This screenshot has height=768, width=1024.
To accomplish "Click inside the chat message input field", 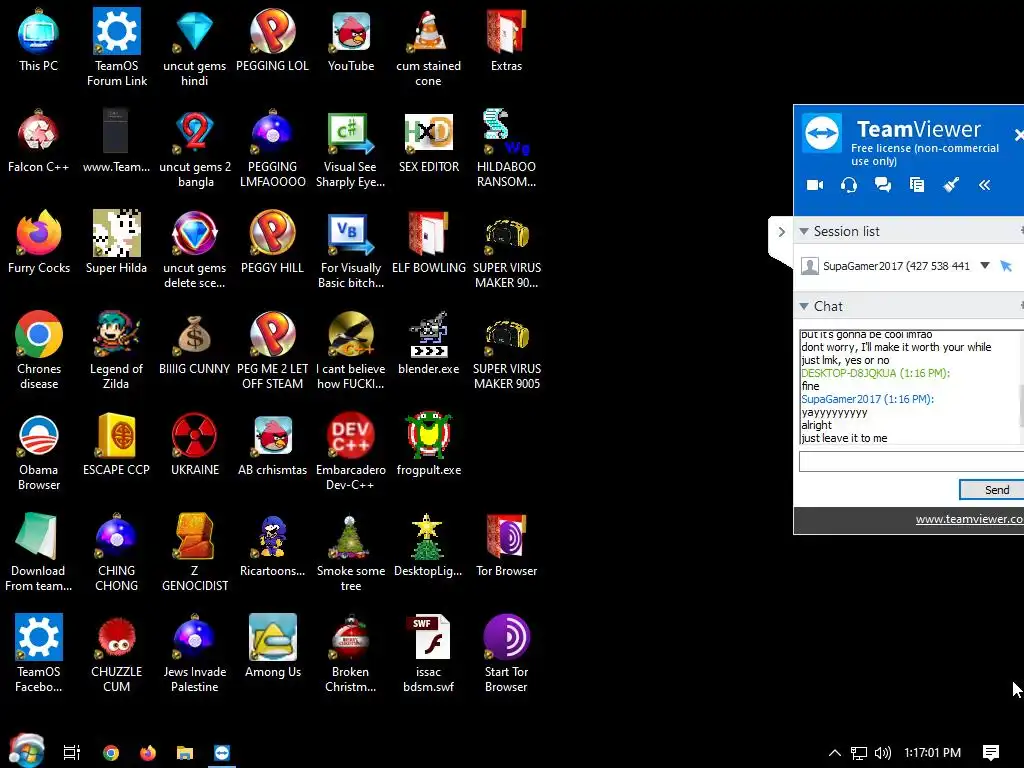I will (911, 461).
